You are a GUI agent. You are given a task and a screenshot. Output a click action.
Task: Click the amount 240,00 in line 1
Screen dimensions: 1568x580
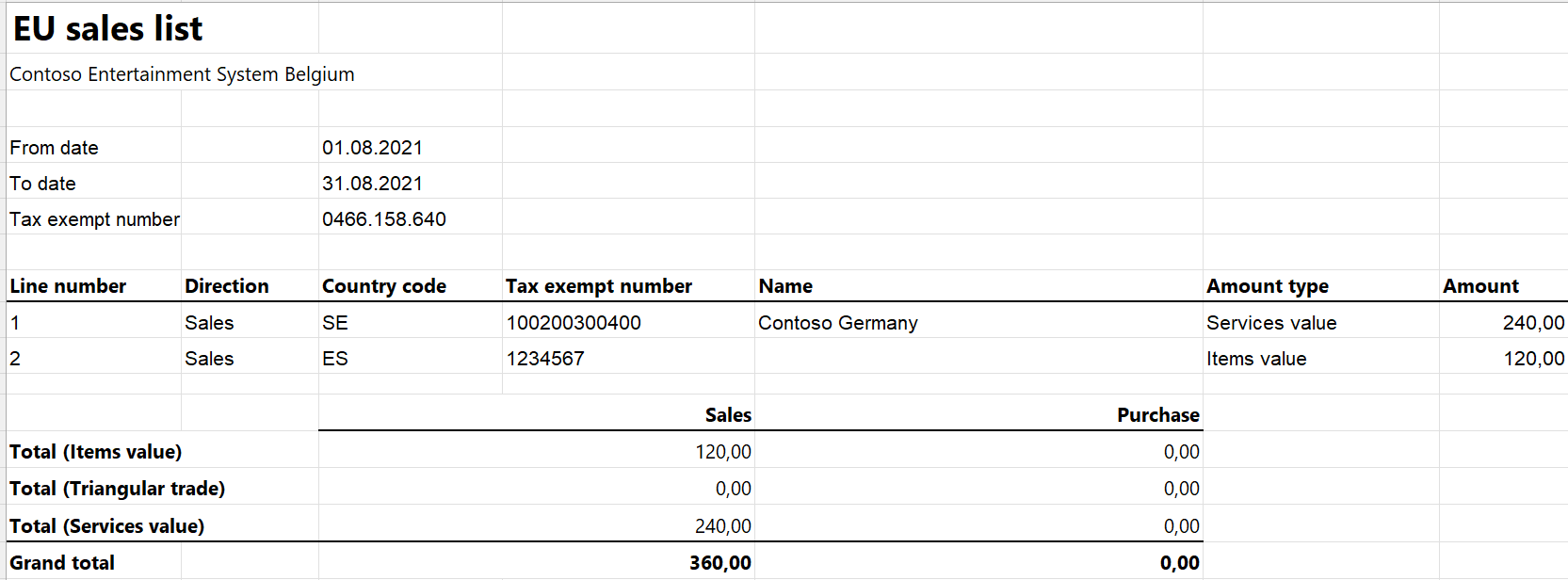[x=1533, y=323]
